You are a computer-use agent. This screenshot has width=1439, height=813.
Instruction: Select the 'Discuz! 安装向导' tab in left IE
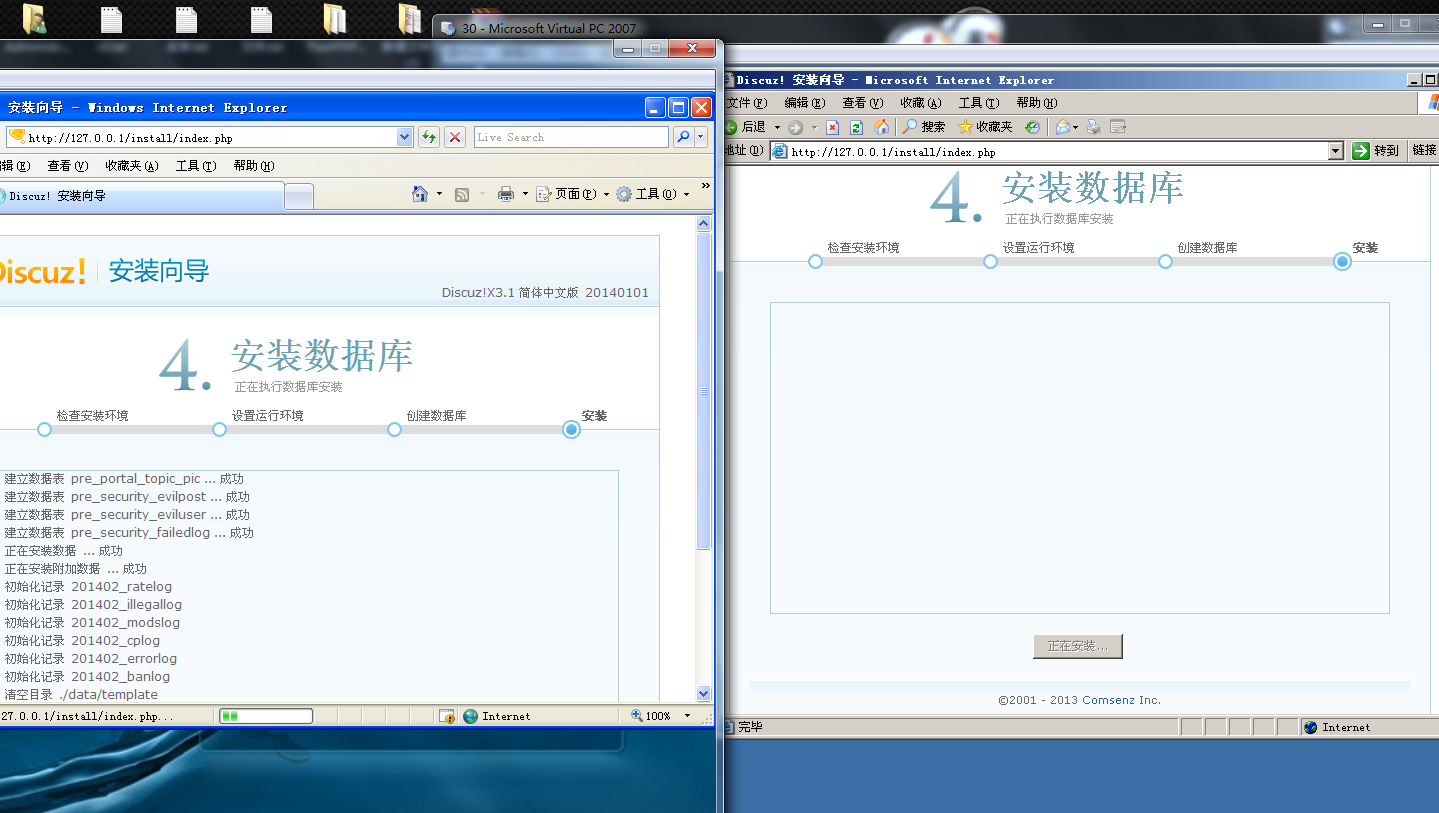coord(140,196)
